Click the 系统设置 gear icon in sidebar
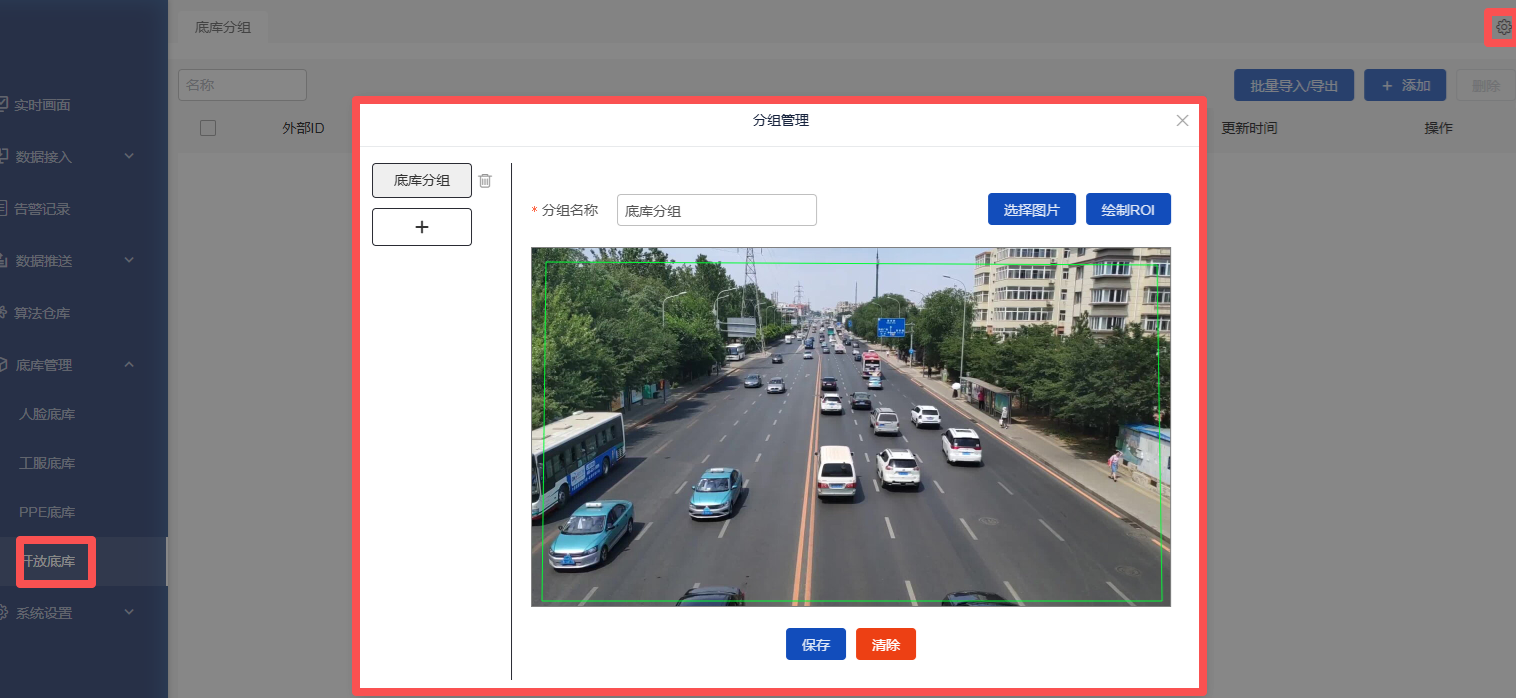 [x=4, y=613]
